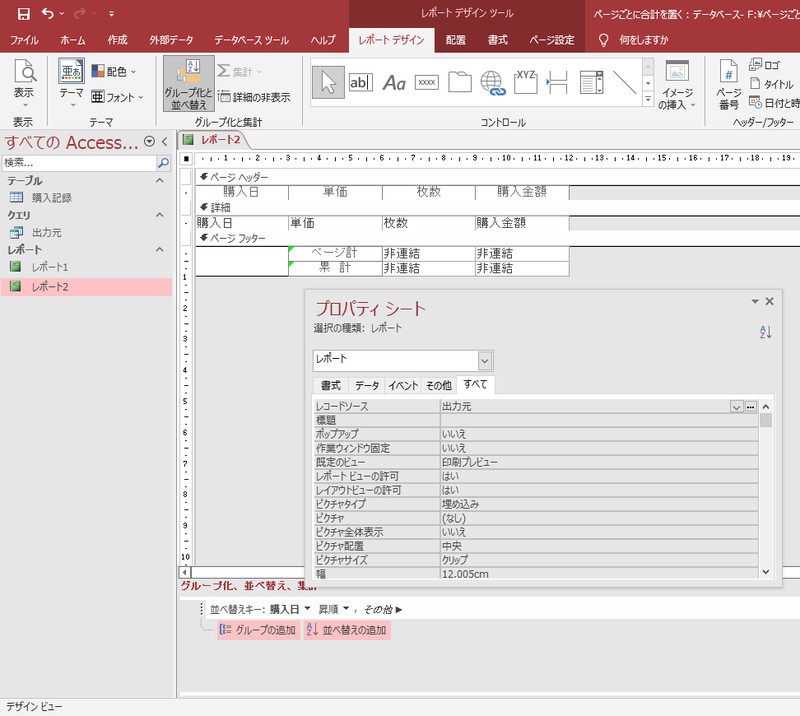The width and height of the screenshot is (800, 716).
Task: Click Add a sort (並べ替えの追加)
Action: tap(347, 630)
